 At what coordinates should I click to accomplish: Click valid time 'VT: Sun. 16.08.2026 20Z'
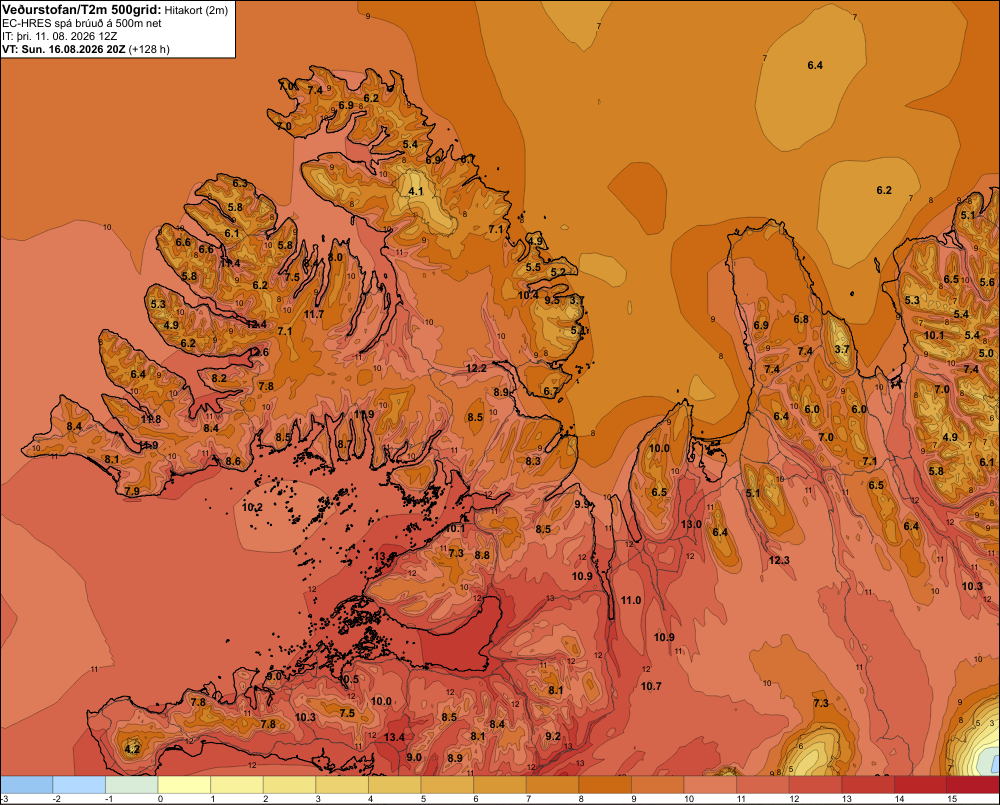(64, 49)
